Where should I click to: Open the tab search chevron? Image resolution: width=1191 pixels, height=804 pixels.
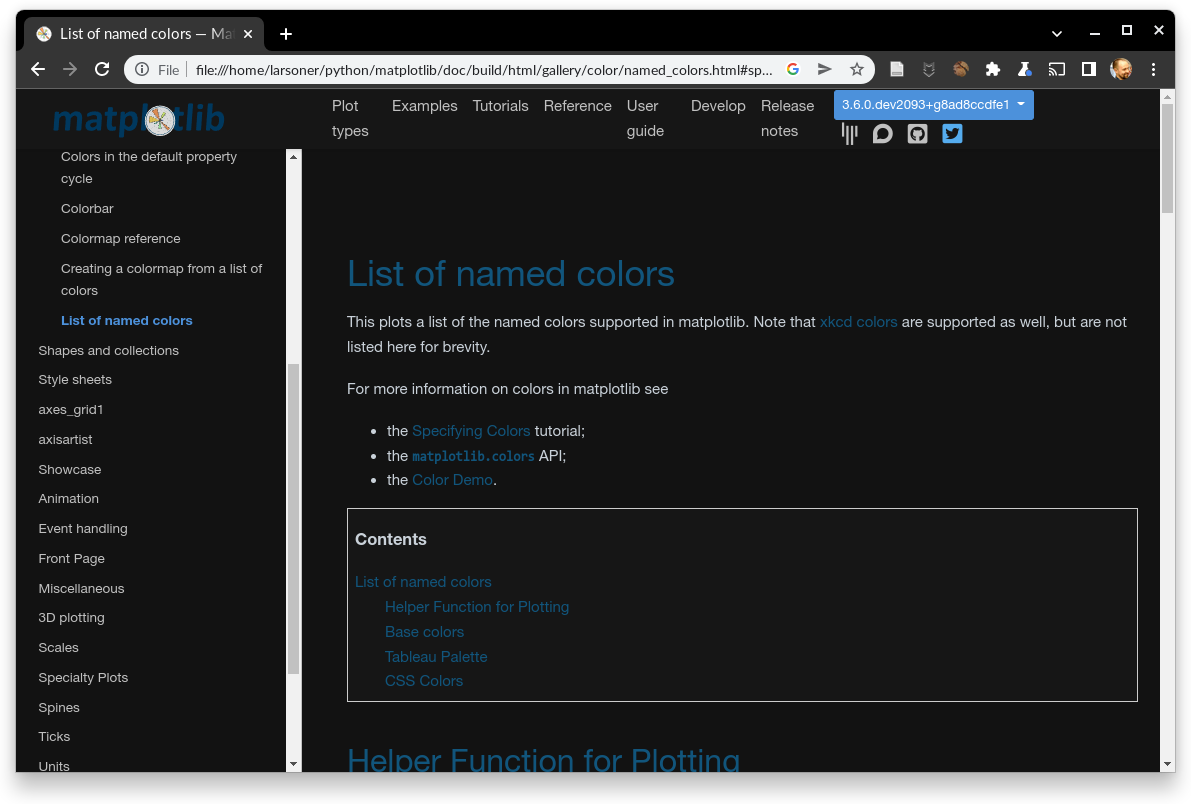[x=1057, y=33]
